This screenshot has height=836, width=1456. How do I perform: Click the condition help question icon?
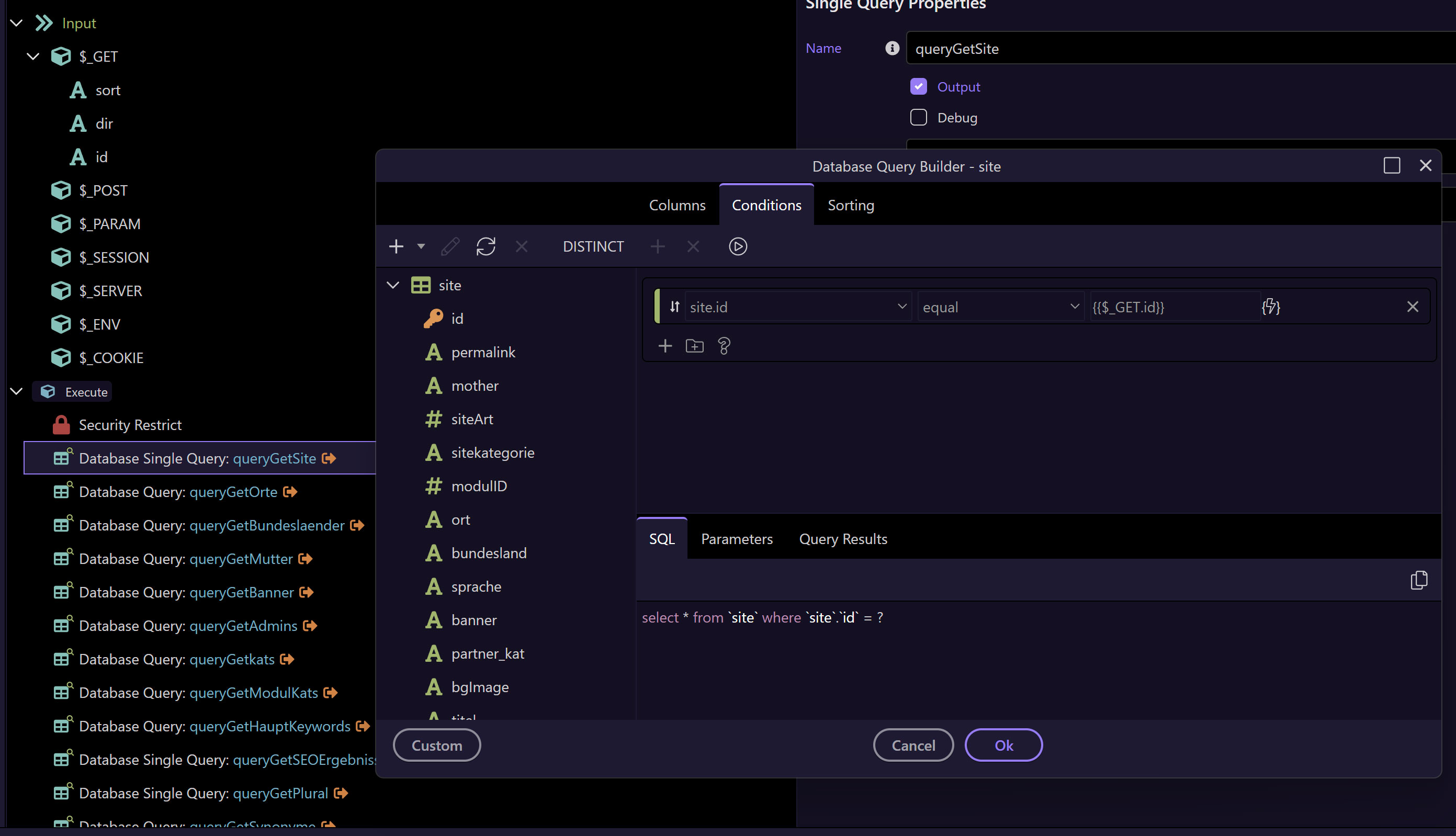[x=724, y=346]
